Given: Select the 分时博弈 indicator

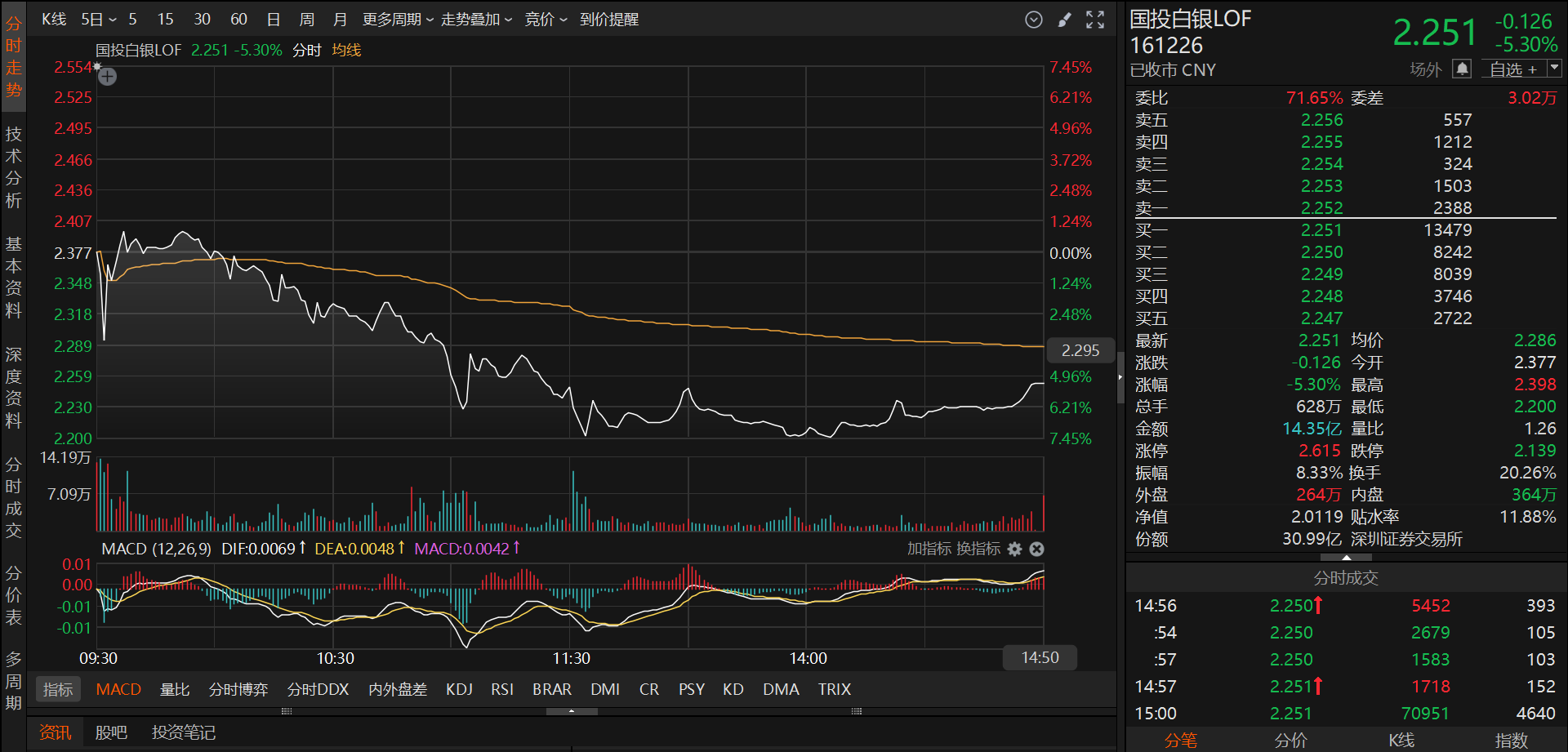Looking at the screenshot, I should tap(238, 689).
